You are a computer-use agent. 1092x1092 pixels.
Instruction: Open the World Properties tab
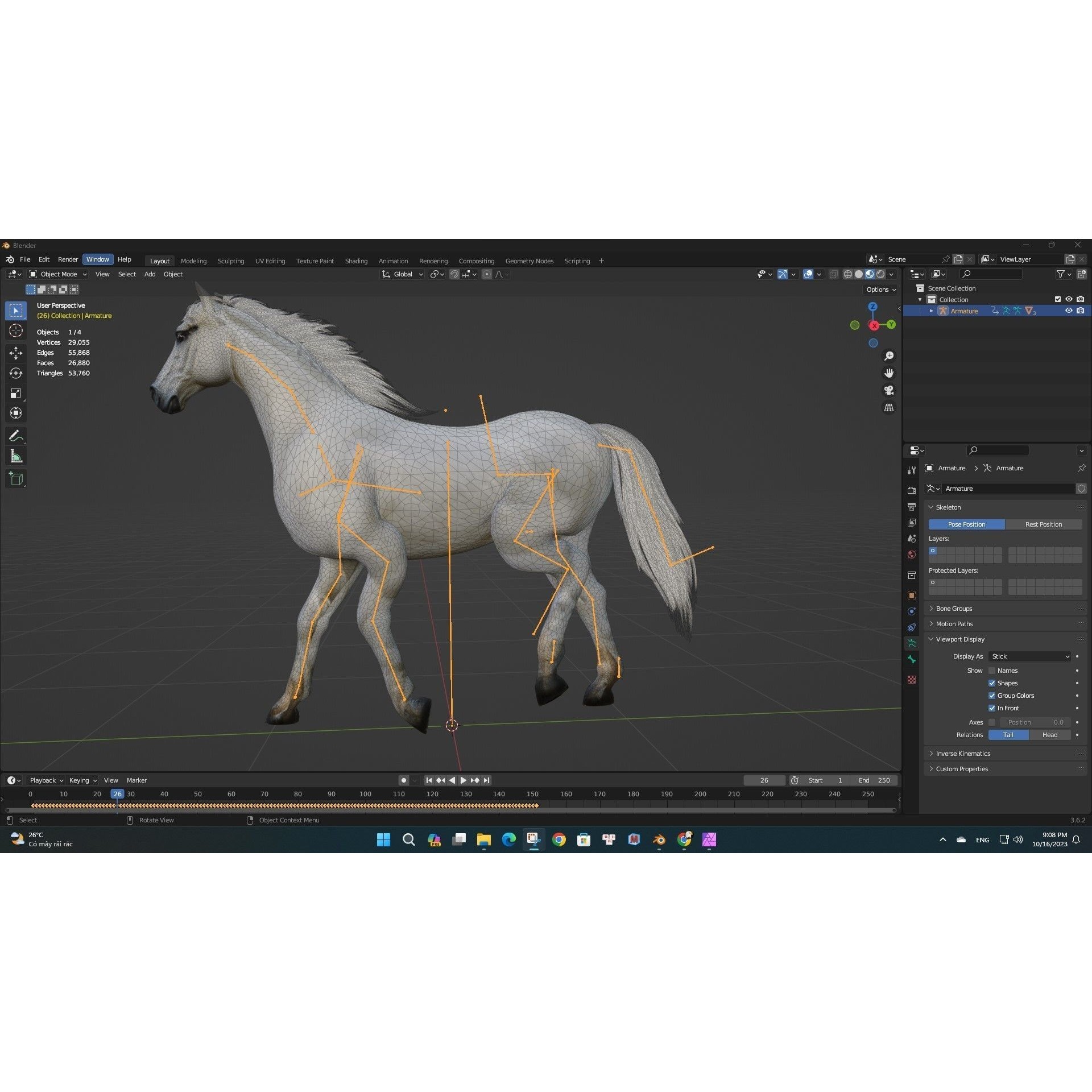pos(912,555)
